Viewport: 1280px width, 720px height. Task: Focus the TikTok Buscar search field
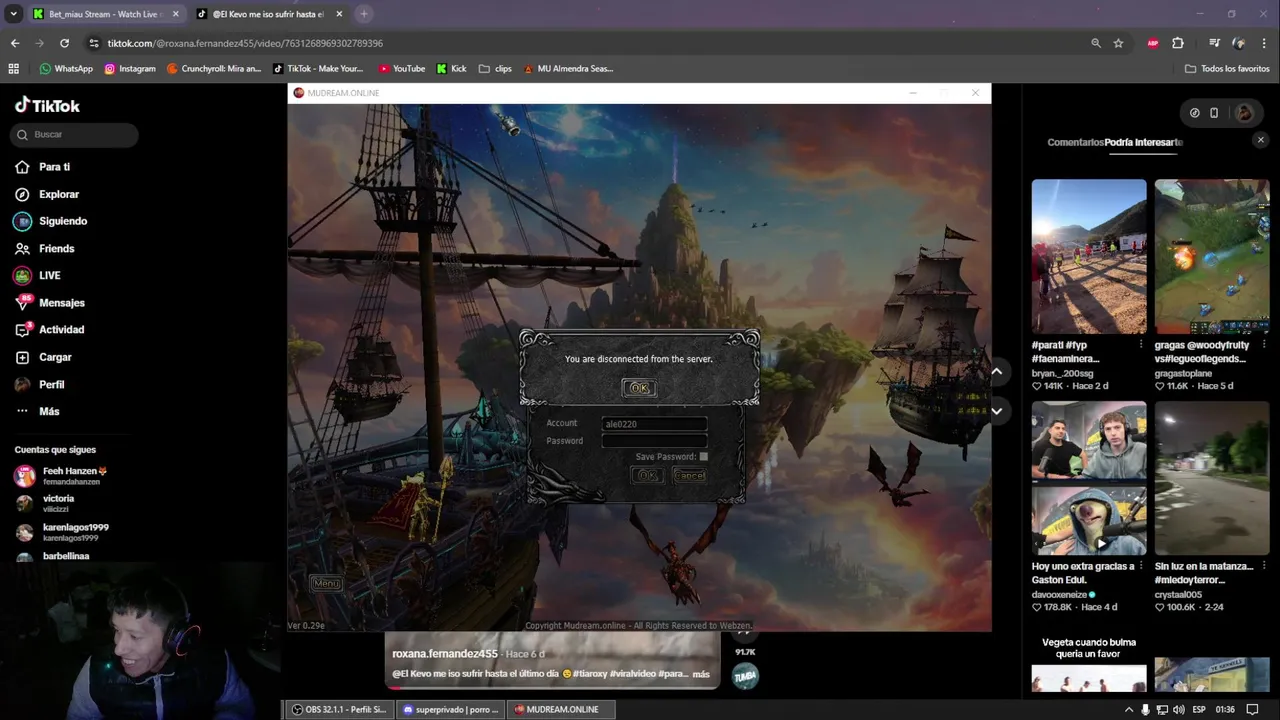click(x=76, y=134)
